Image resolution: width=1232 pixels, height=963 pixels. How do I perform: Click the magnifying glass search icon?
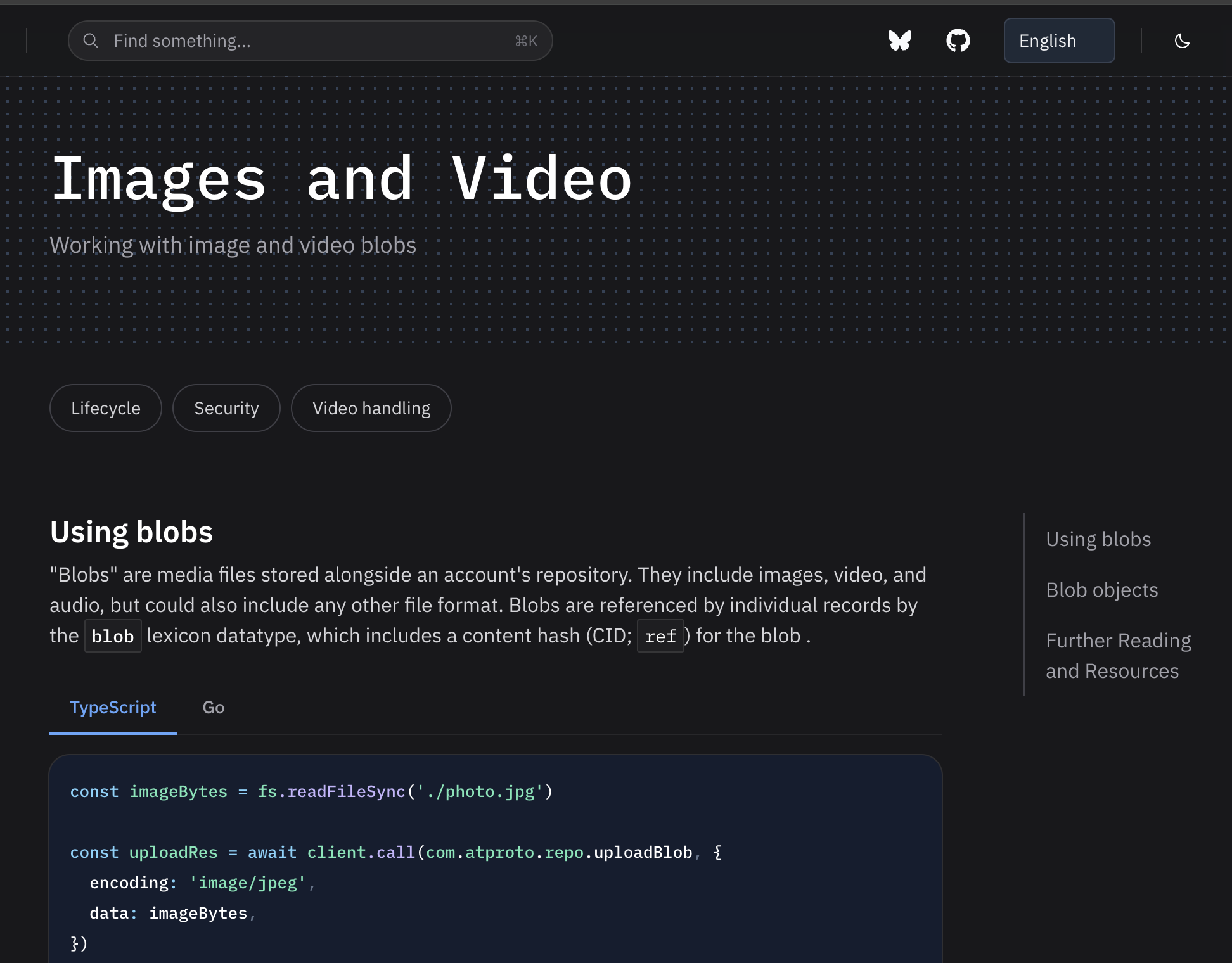click(91, 41)
